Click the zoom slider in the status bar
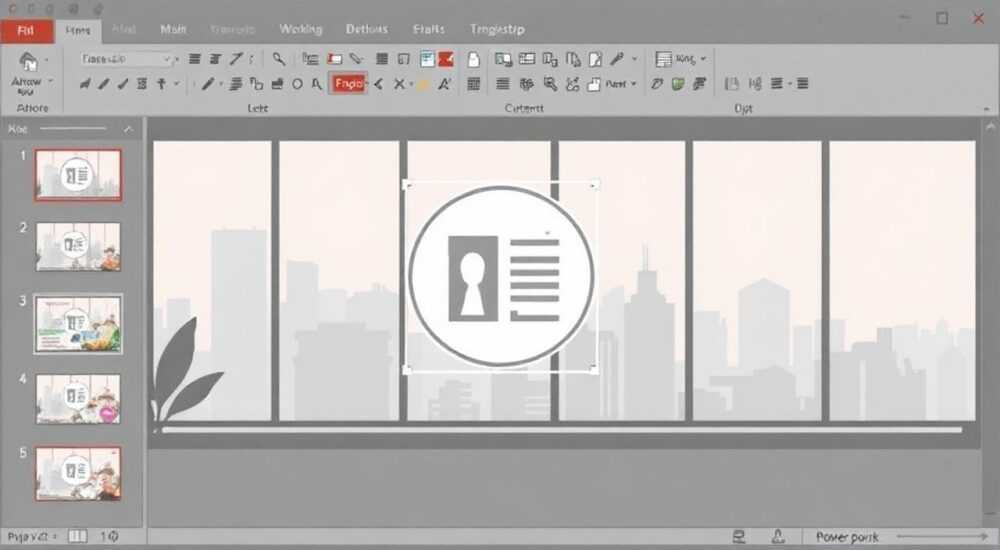The height and width of the screenshot is (550, 1000). click(x=944, y=537)
